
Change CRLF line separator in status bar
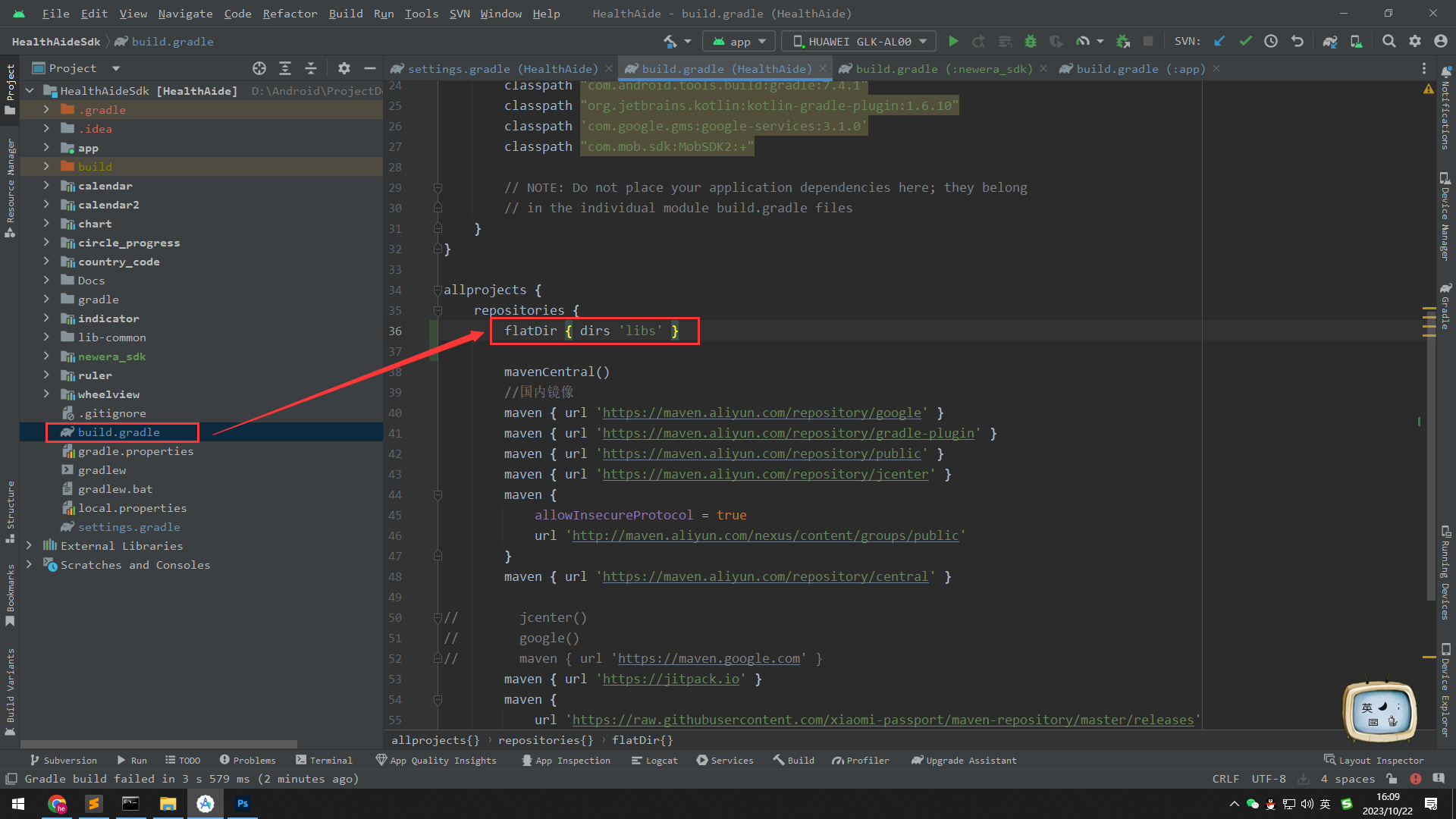pos(1225,779)
